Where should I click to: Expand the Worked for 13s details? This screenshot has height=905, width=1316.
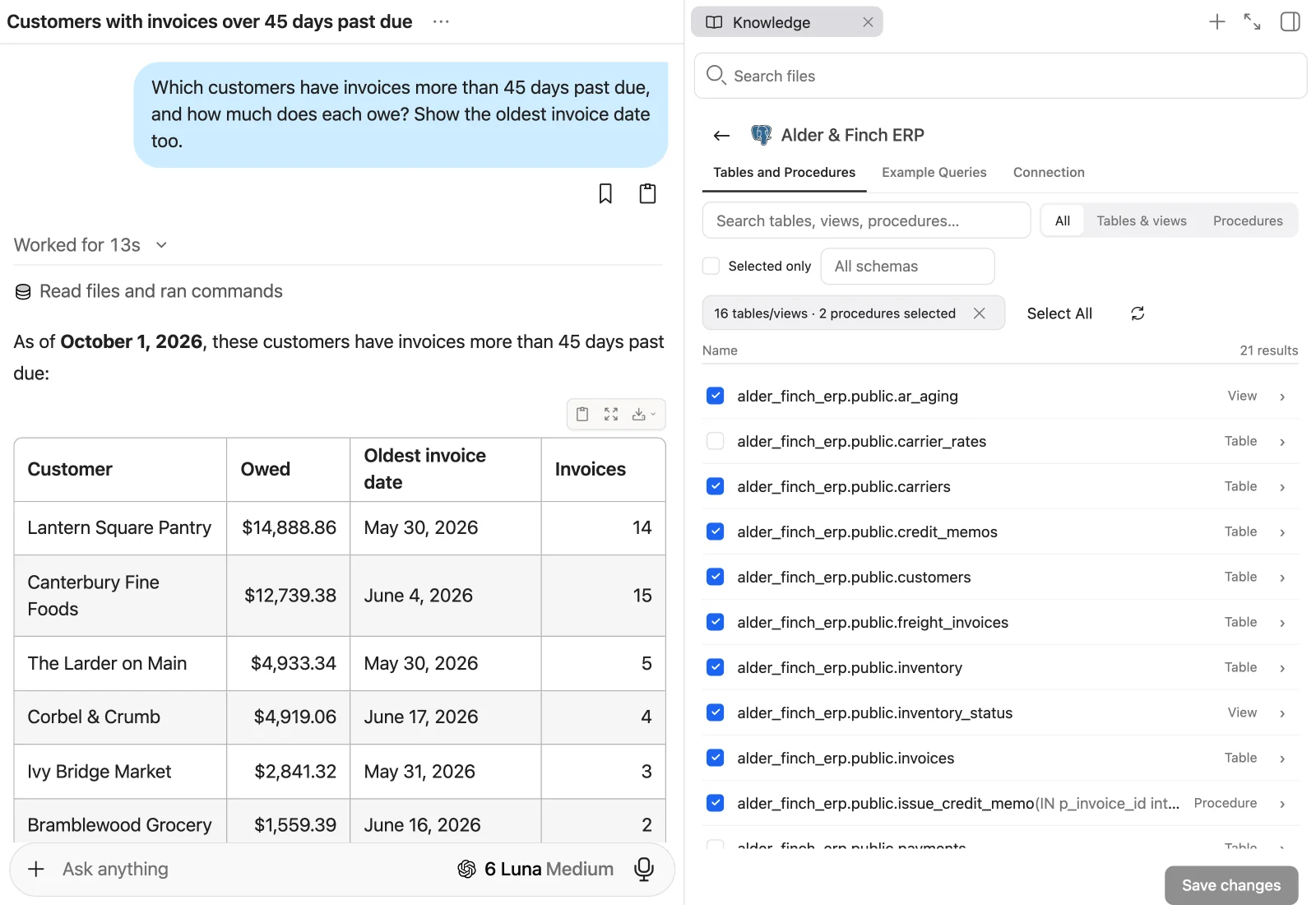tap(90, 245)
